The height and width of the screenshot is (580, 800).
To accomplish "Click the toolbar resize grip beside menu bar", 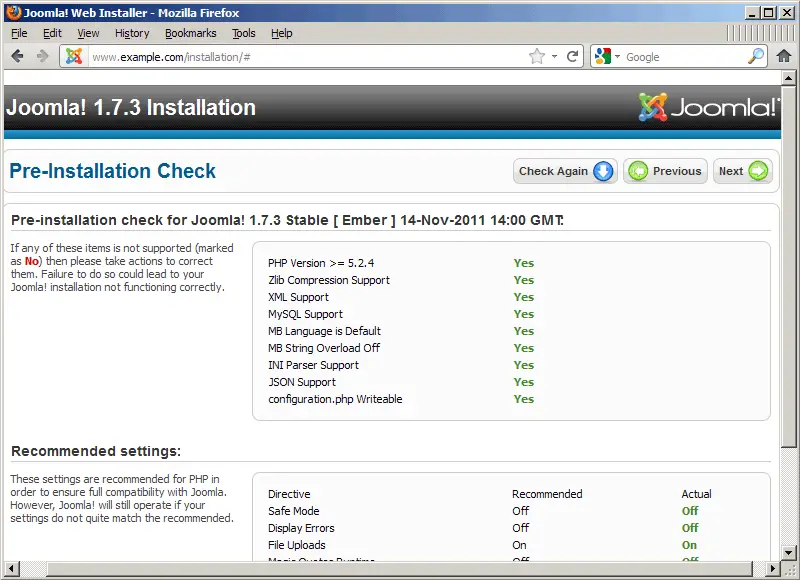I will (760, 33).
